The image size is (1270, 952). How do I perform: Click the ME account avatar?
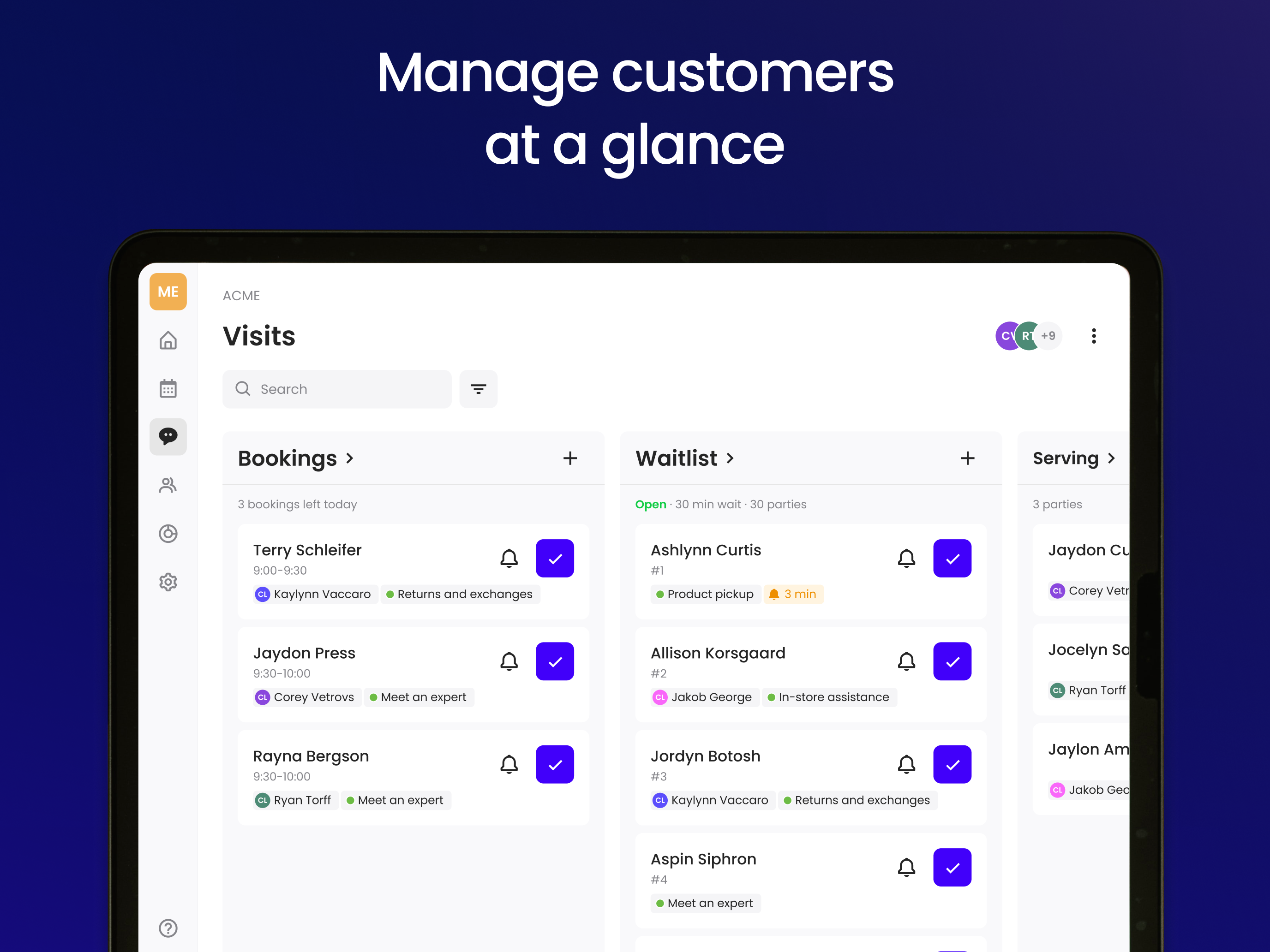pos(168,292)
